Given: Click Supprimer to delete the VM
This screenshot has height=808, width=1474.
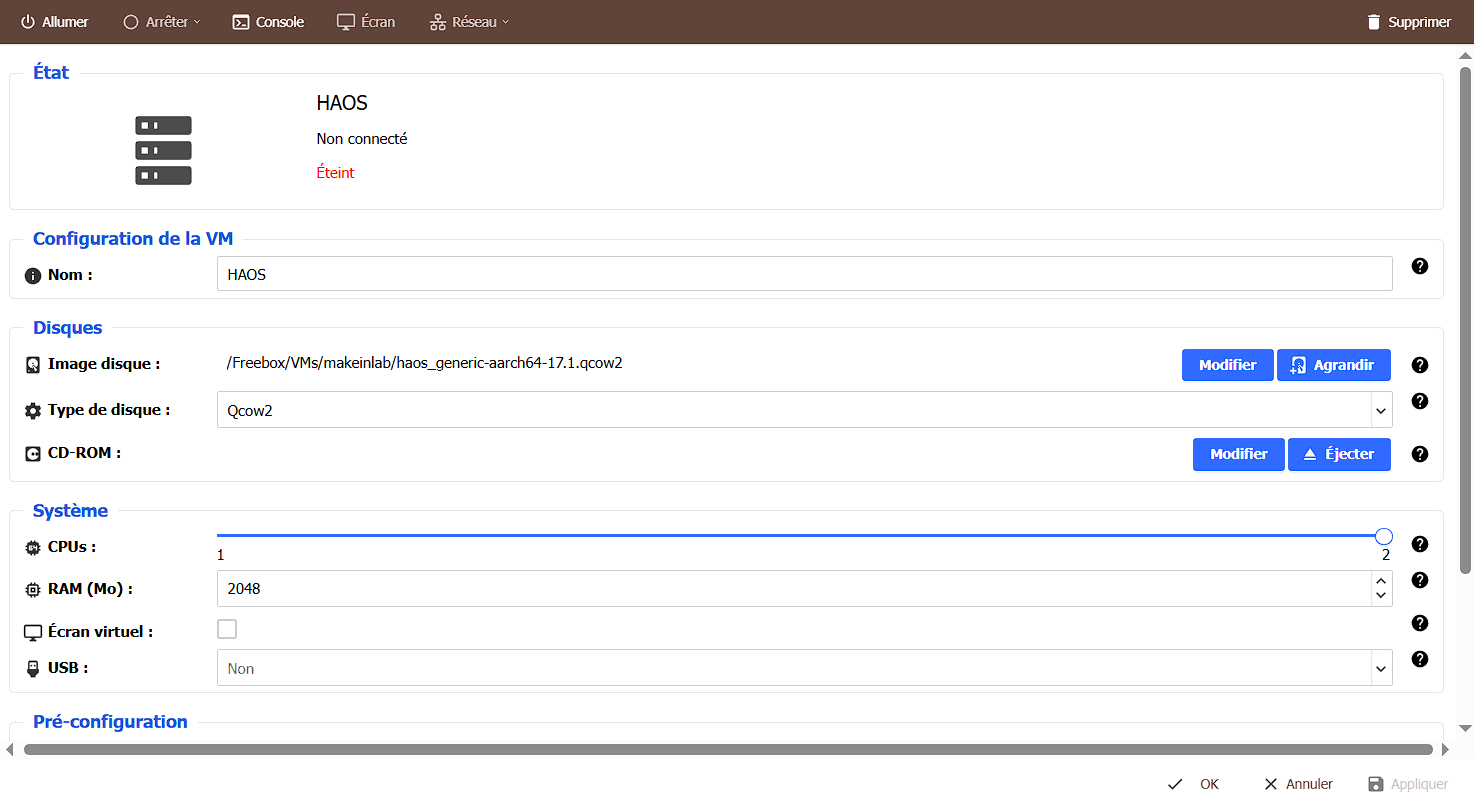Looking at the screenshot, I should pyautogui.click(x=1408, y=22).
